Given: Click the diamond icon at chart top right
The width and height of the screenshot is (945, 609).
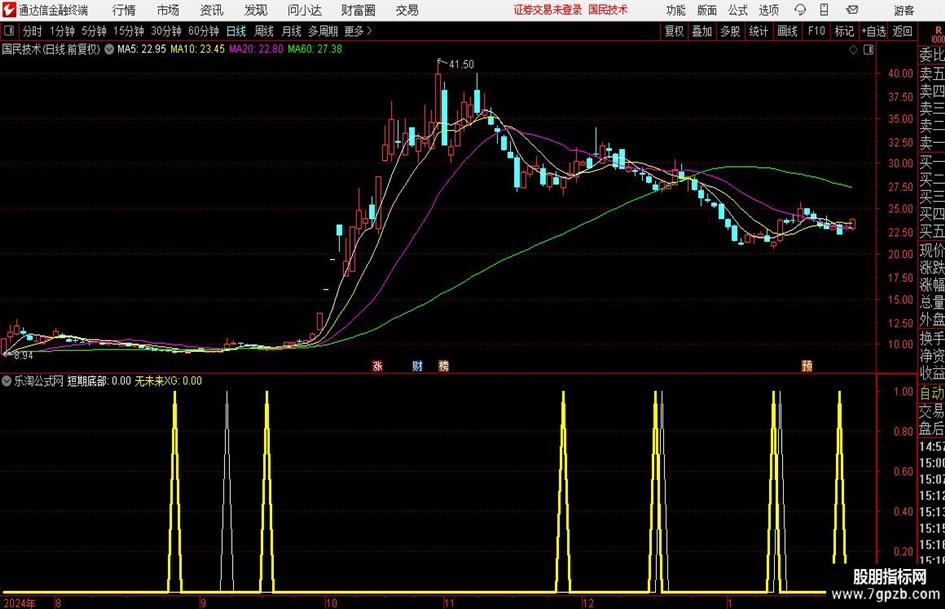Looking at the screenshot, I should click(x=853, y=50).
